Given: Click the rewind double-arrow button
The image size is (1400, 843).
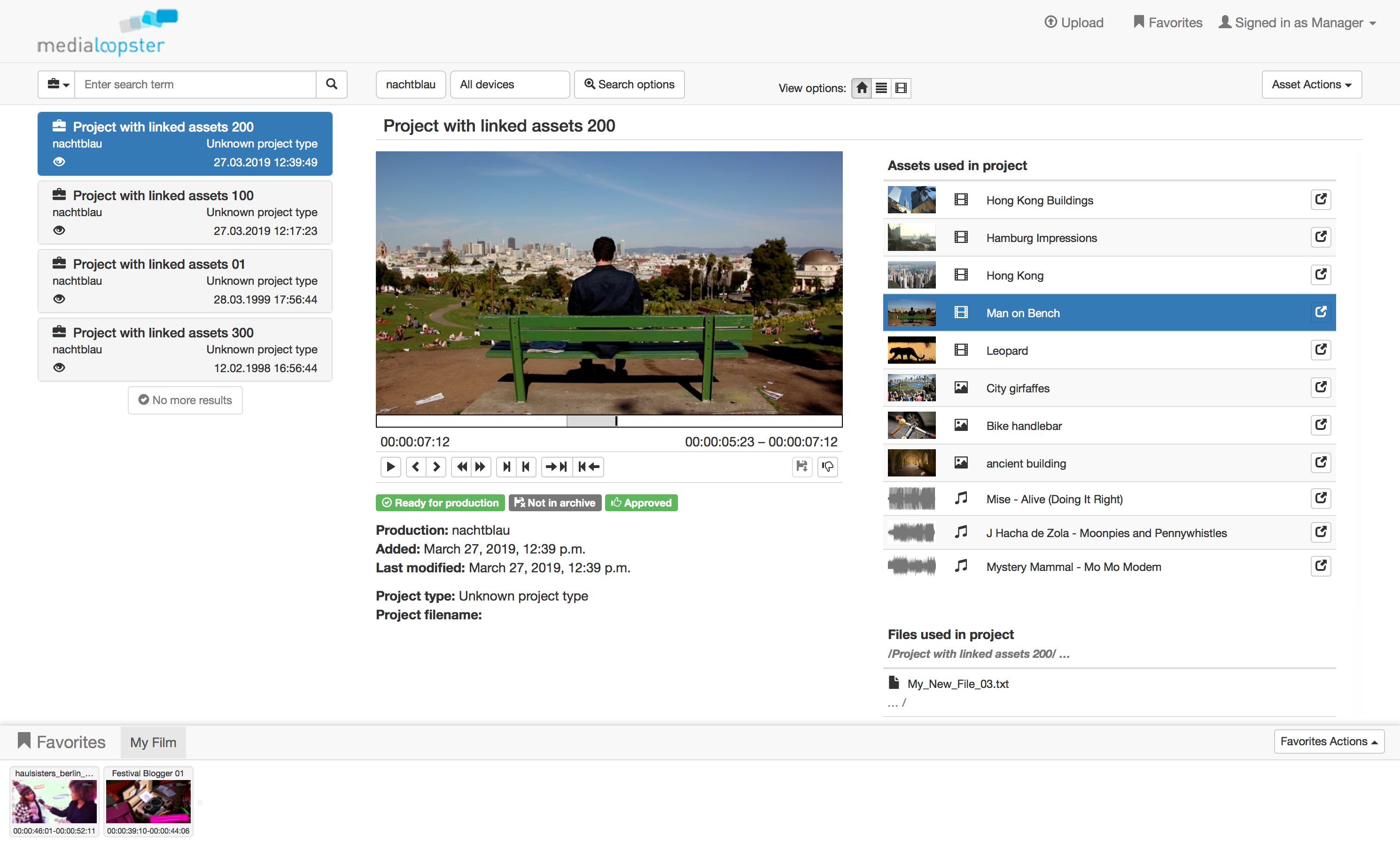Looking at the screenshot, I should [462, 467].
